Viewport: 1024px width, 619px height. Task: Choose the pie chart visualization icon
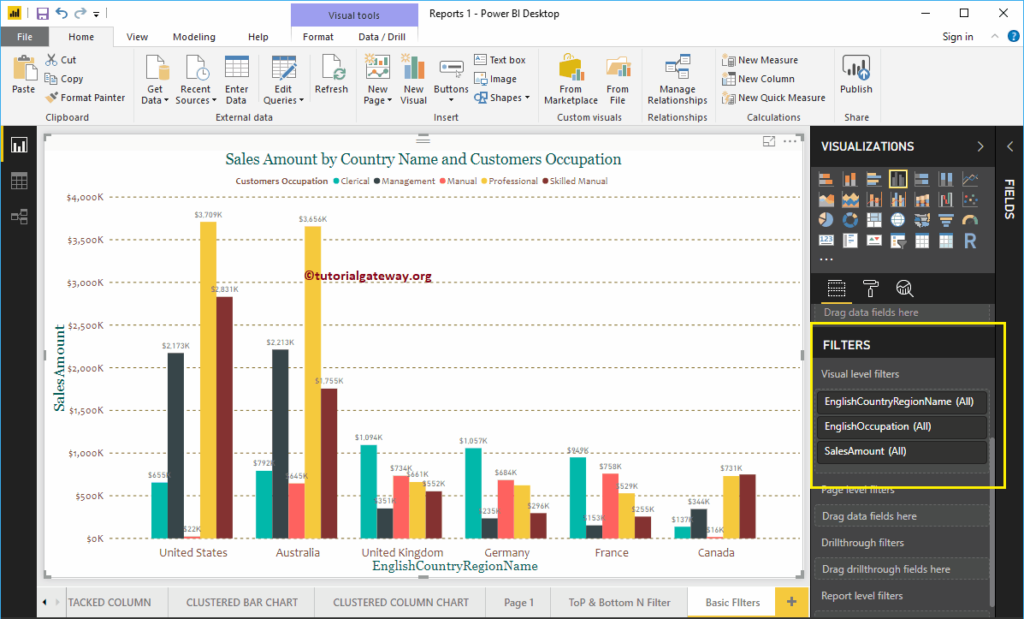click(x=826, y=220)
